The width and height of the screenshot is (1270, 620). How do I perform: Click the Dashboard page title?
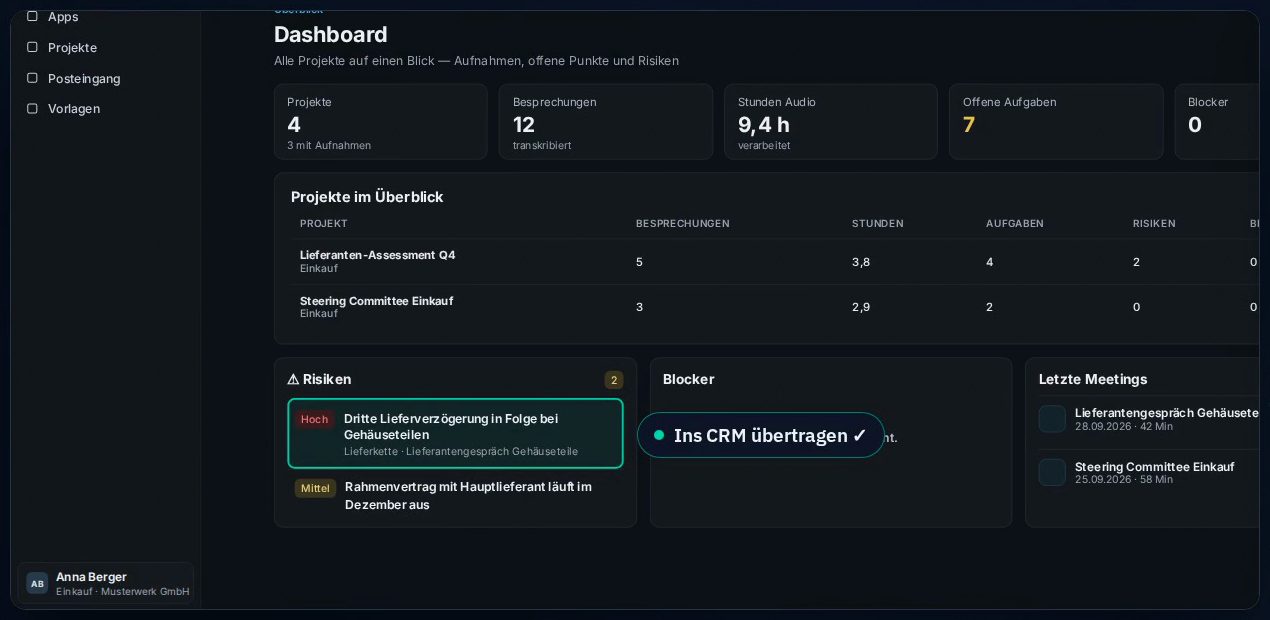tap(331, 34)
